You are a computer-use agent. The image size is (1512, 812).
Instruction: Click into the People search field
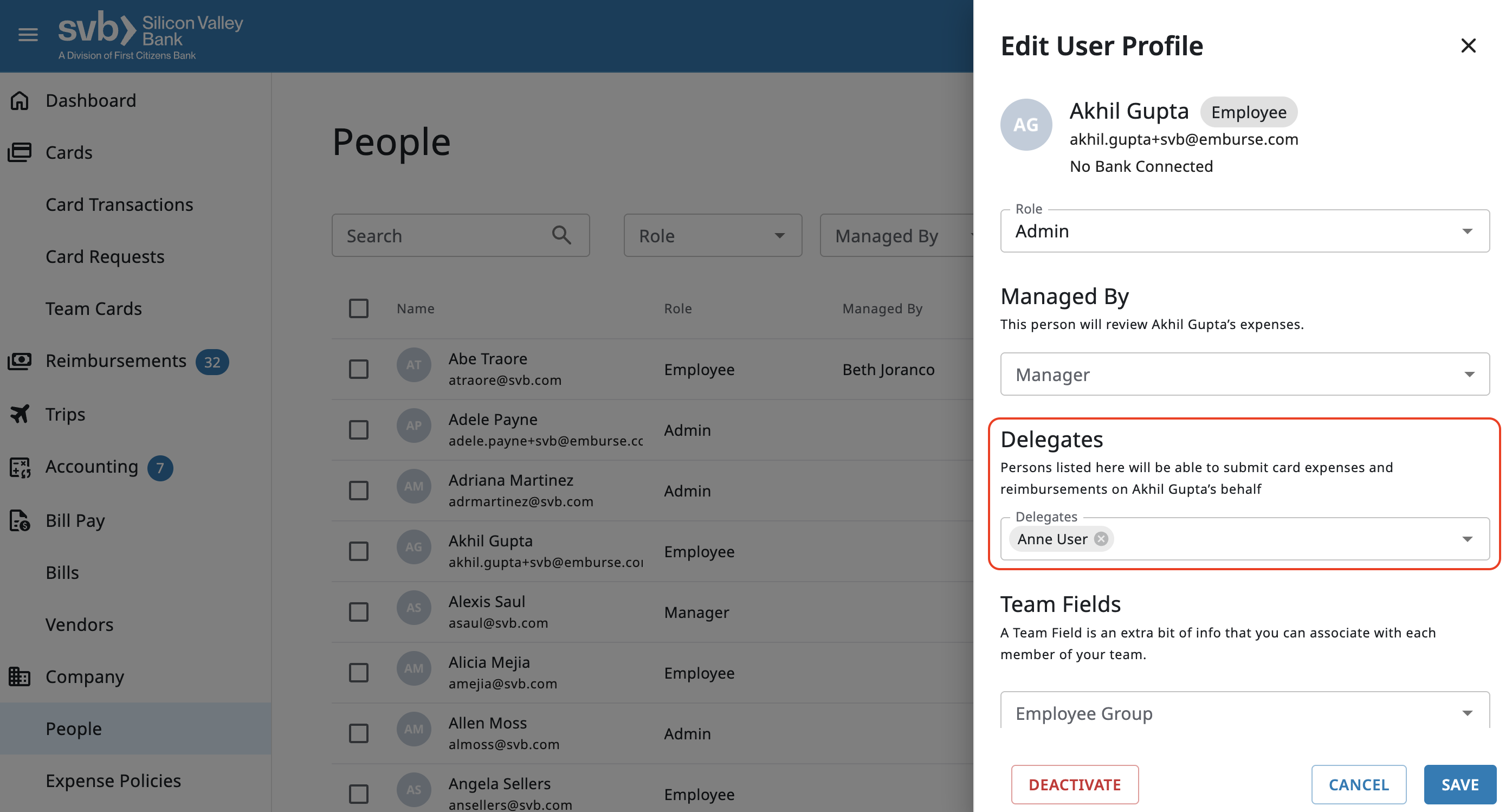(x=440, y=235)
